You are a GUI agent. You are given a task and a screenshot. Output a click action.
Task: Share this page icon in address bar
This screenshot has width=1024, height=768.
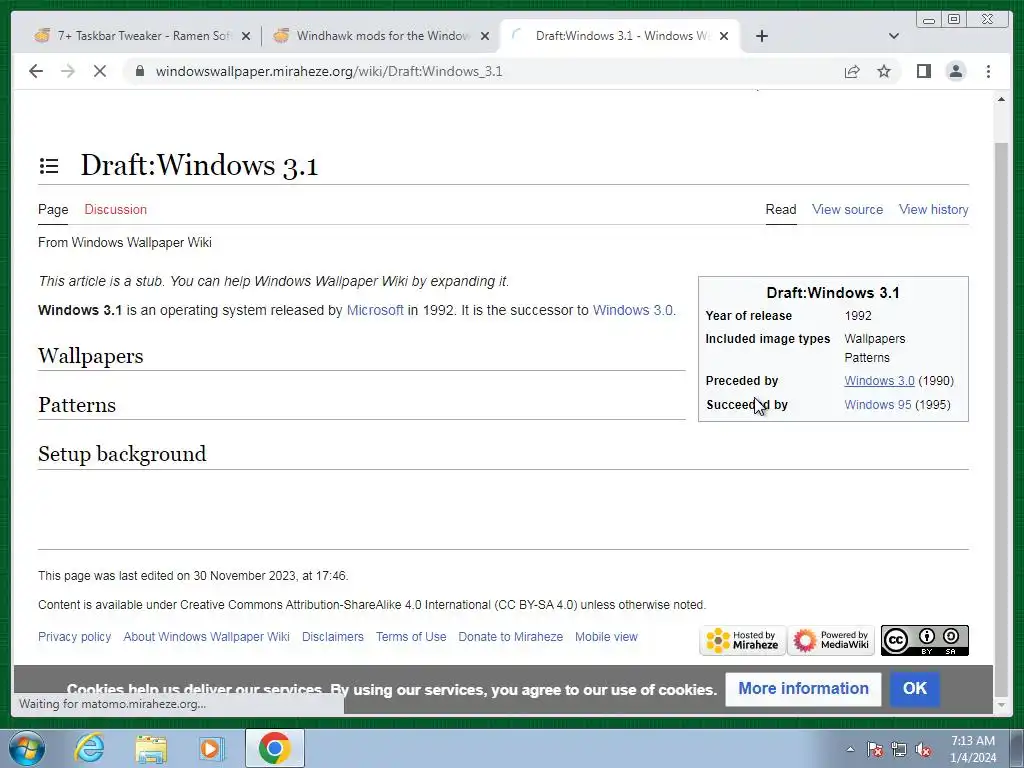[852, 71]
